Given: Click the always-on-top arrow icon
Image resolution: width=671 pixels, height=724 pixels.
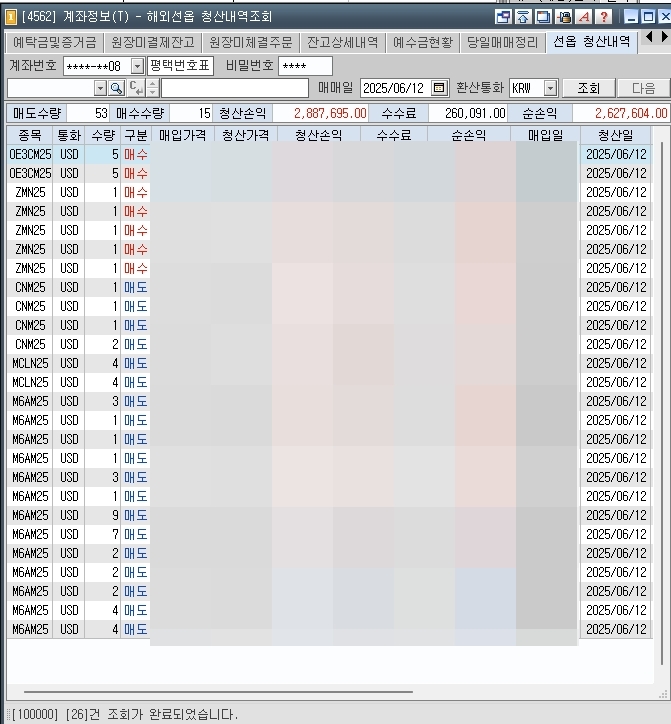Looking at the screenshot, I should point(523,17).
